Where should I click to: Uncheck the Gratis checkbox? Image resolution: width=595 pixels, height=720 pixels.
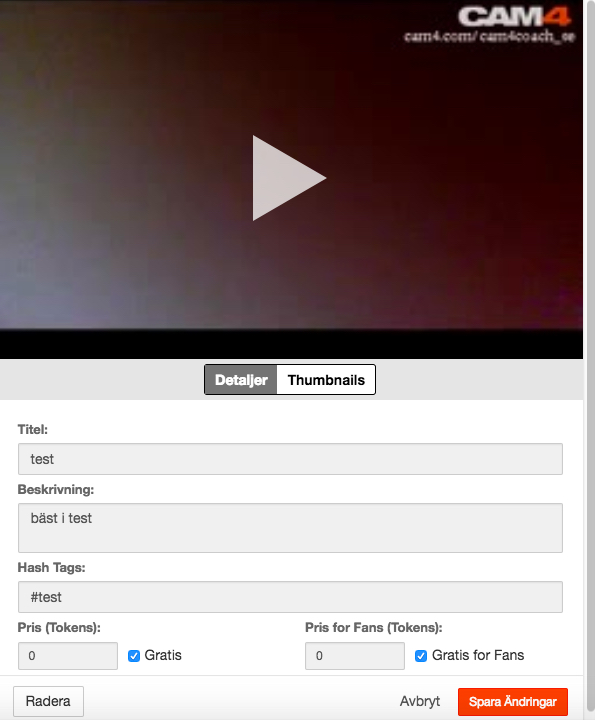point(134,656)
